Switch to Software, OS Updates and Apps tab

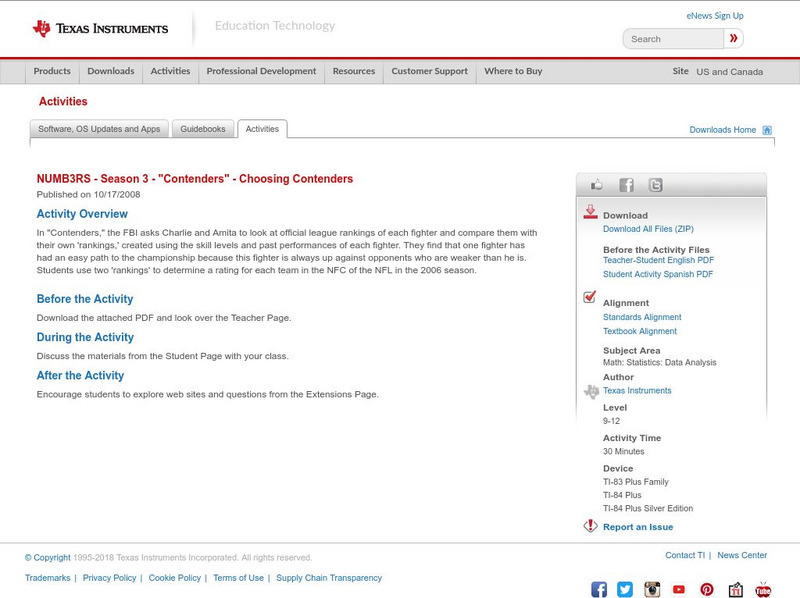[x=99, y=129]
